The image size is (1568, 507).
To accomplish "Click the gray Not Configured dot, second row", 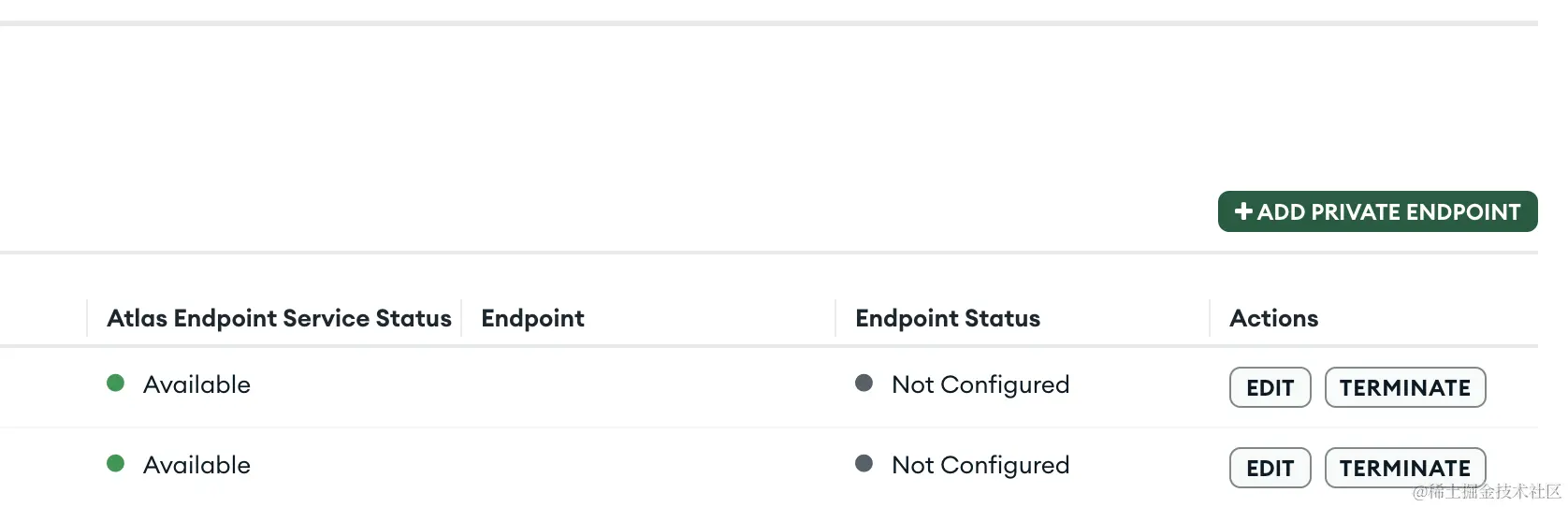I will (864, 463).
